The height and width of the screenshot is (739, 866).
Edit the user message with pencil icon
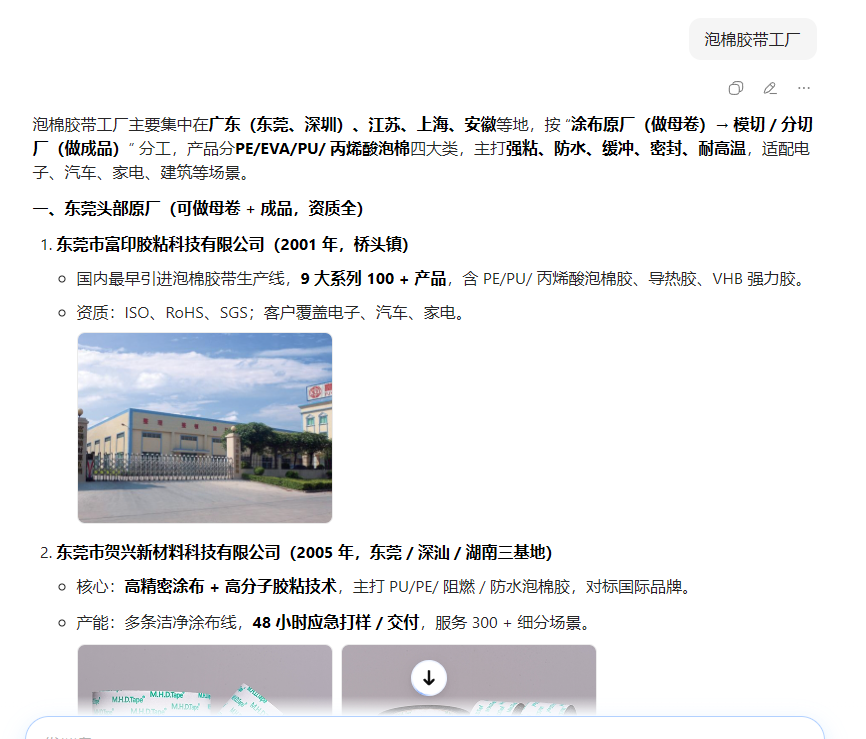(770, 88)
